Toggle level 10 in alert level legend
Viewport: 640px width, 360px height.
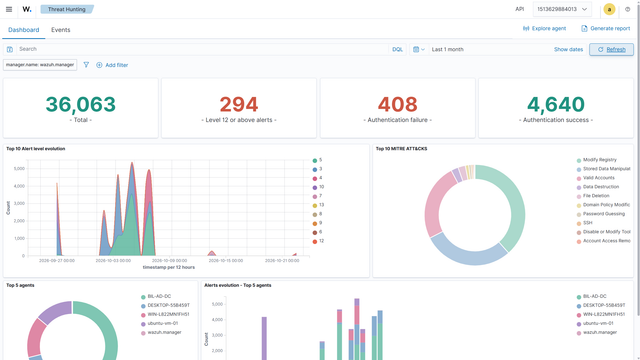click(318, 187)
